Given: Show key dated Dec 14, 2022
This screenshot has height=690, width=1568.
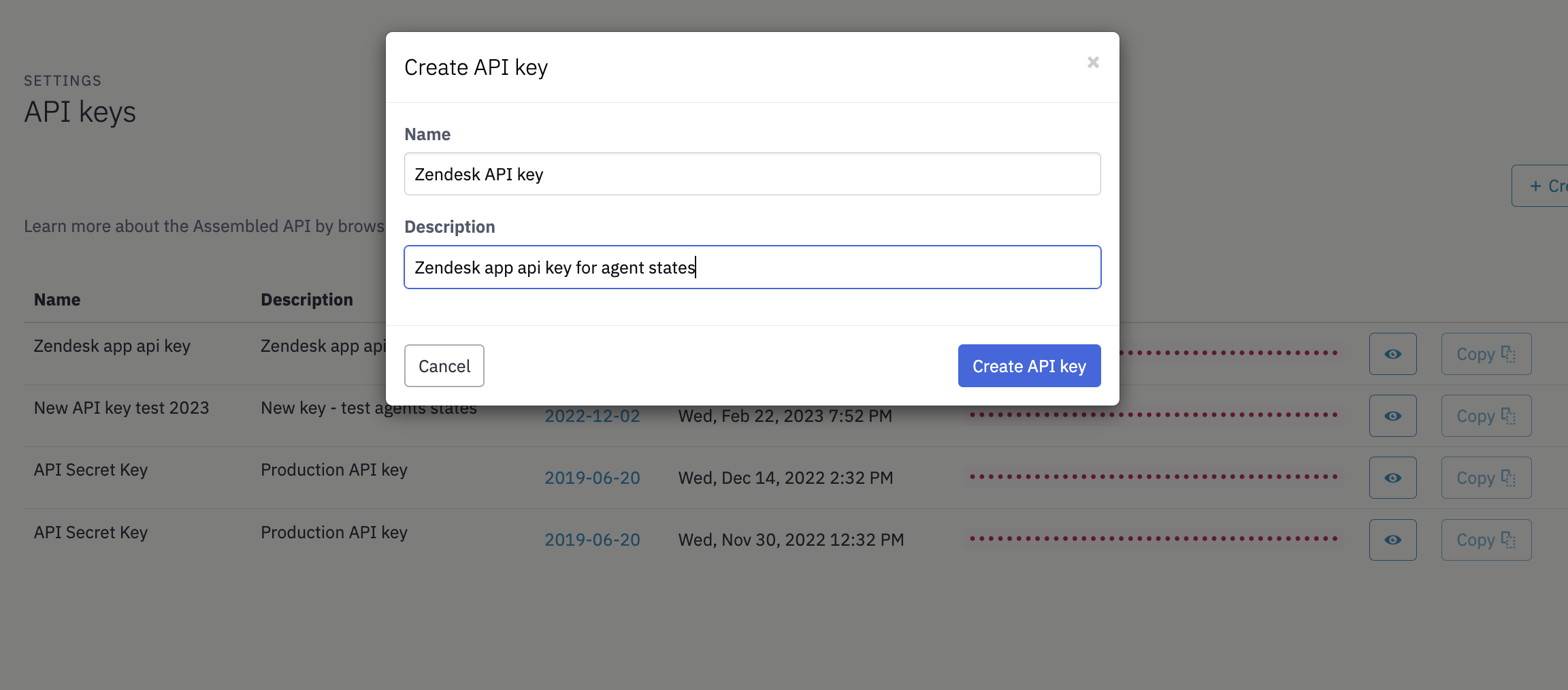Looking at the screenshot, I should click(x=1392, y=478).
